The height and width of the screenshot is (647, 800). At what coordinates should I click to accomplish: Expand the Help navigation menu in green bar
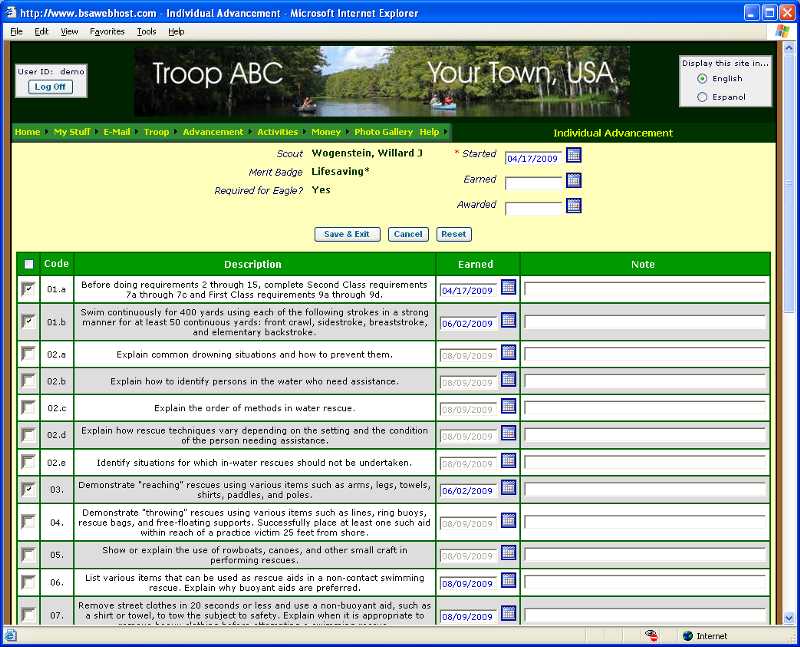coord(430,132)
